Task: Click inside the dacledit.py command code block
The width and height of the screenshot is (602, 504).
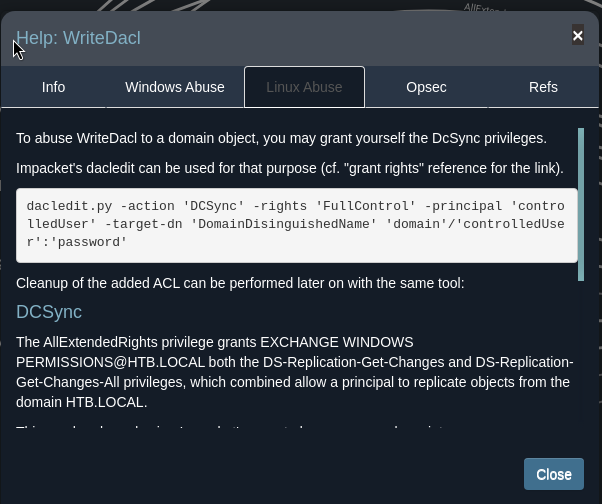Action: pyautogui.click(x=297, y=224)
